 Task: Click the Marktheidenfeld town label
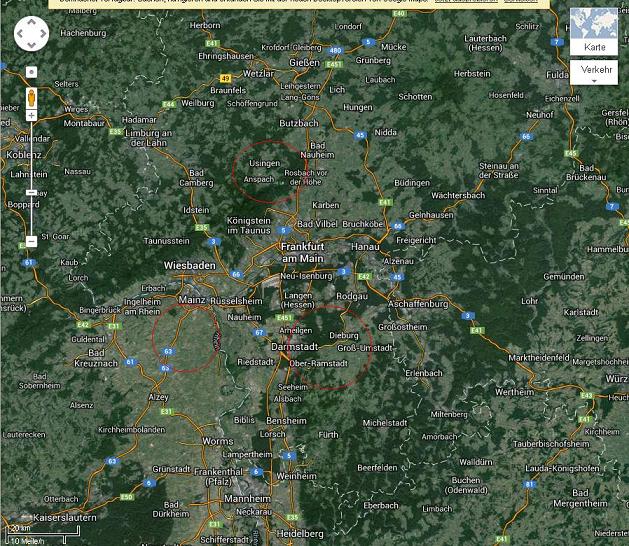539,357
